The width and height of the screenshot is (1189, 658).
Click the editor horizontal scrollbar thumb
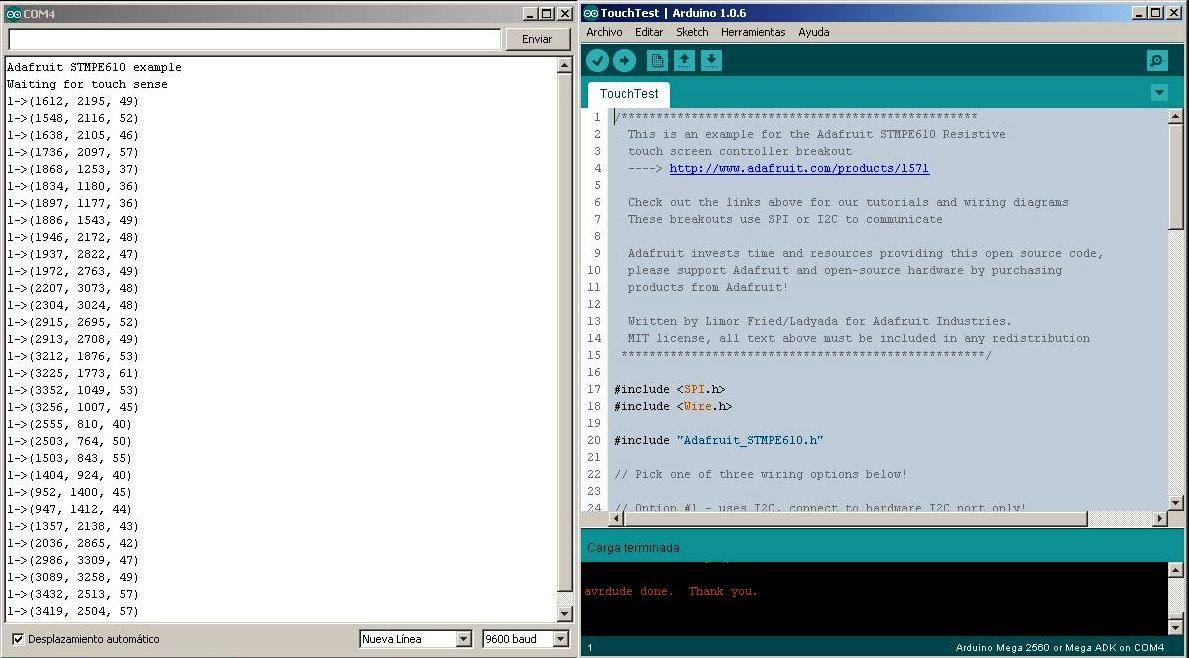pos(855,519)
